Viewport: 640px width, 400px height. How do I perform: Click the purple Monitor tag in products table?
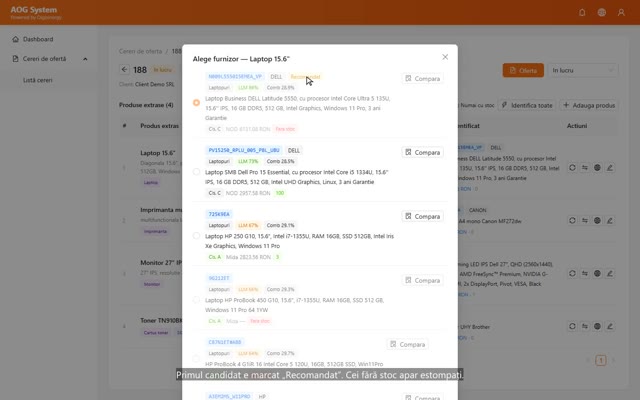(x=152, y=284)
